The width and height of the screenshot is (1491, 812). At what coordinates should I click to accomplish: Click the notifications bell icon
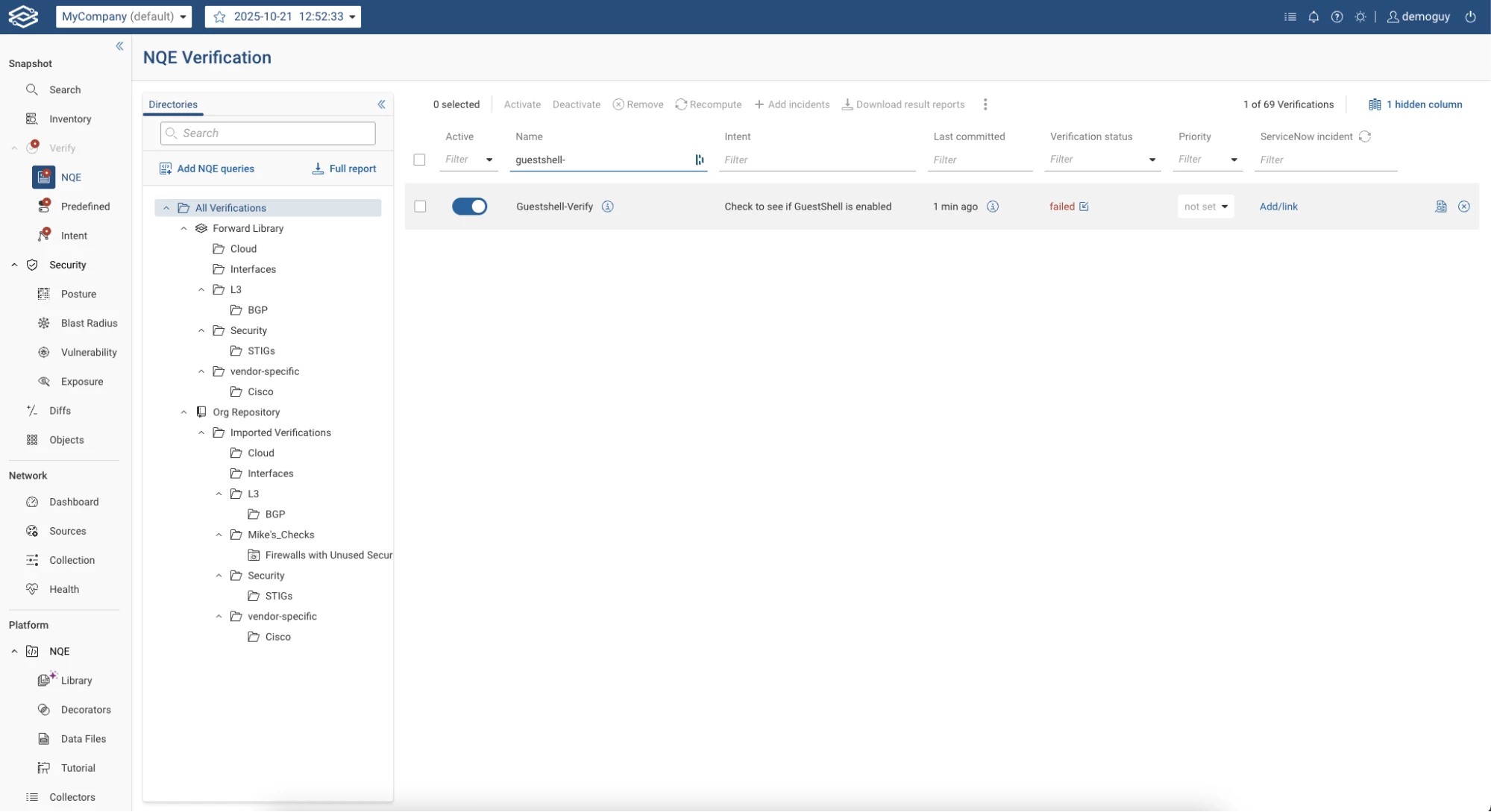click(x=1313, y=16)
